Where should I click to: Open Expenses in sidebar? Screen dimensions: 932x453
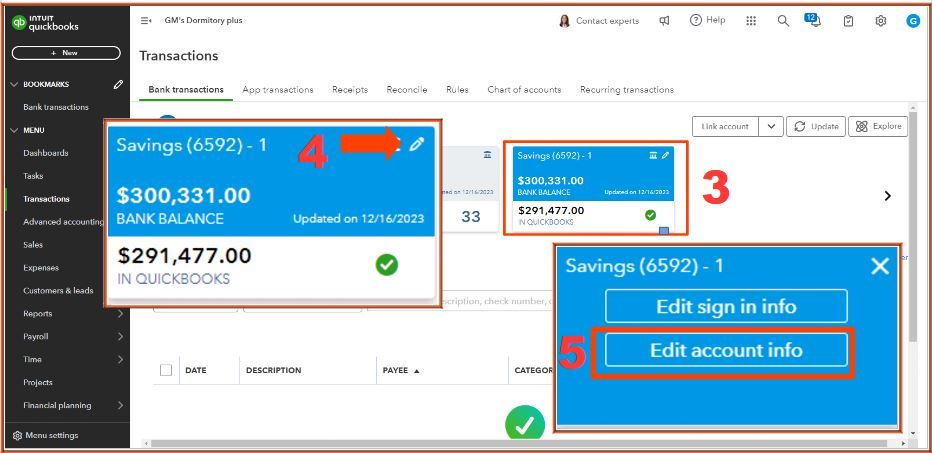(x=41, y=268)
